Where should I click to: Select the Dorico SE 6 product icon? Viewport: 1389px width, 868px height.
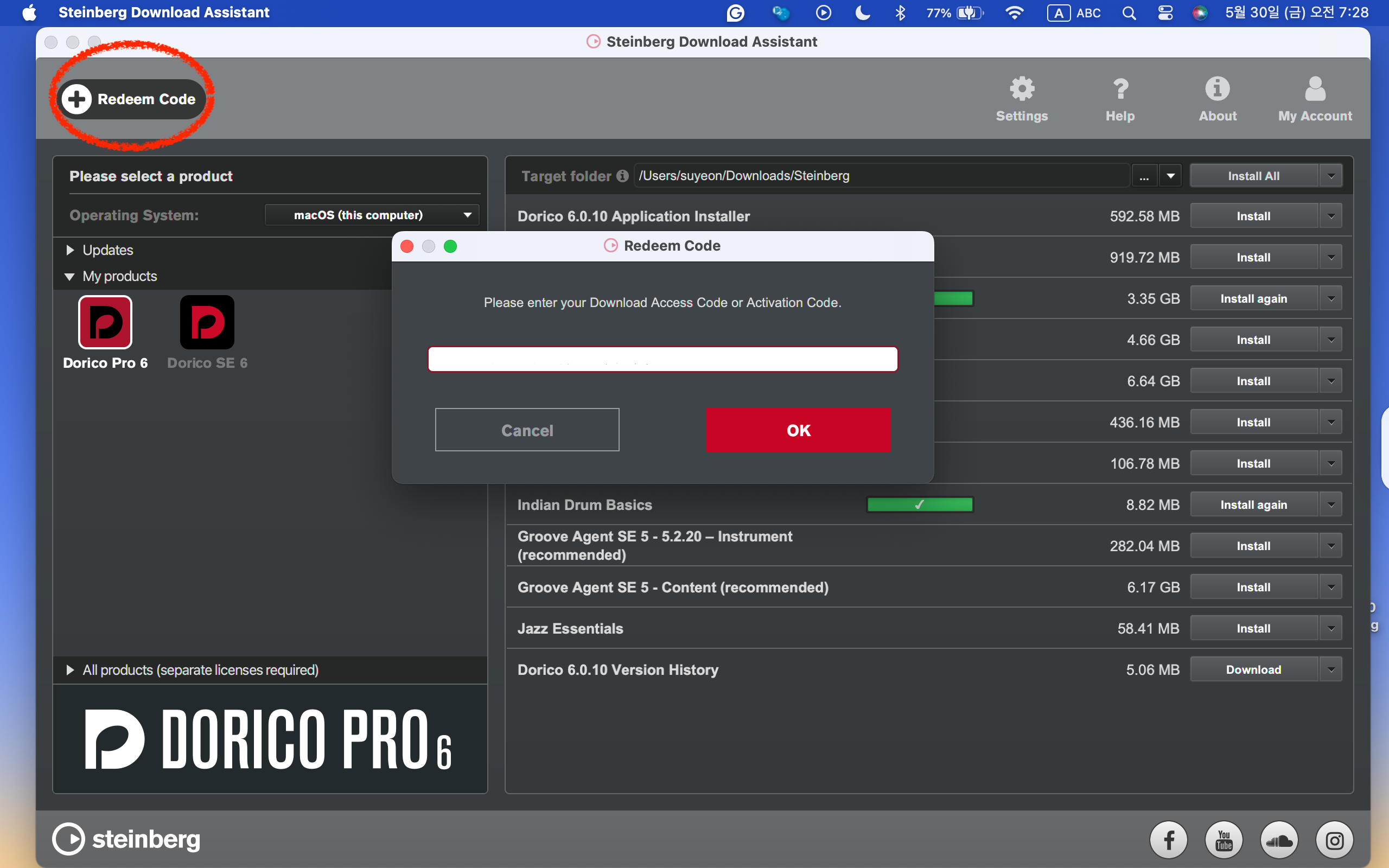point(207,323)
